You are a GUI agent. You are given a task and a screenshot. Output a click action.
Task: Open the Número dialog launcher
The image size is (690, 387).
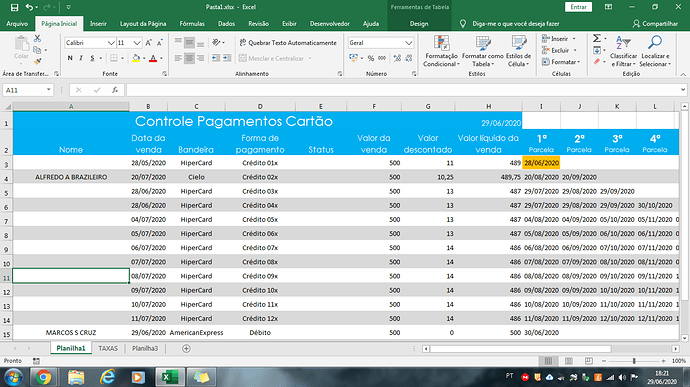click(414, 74)
